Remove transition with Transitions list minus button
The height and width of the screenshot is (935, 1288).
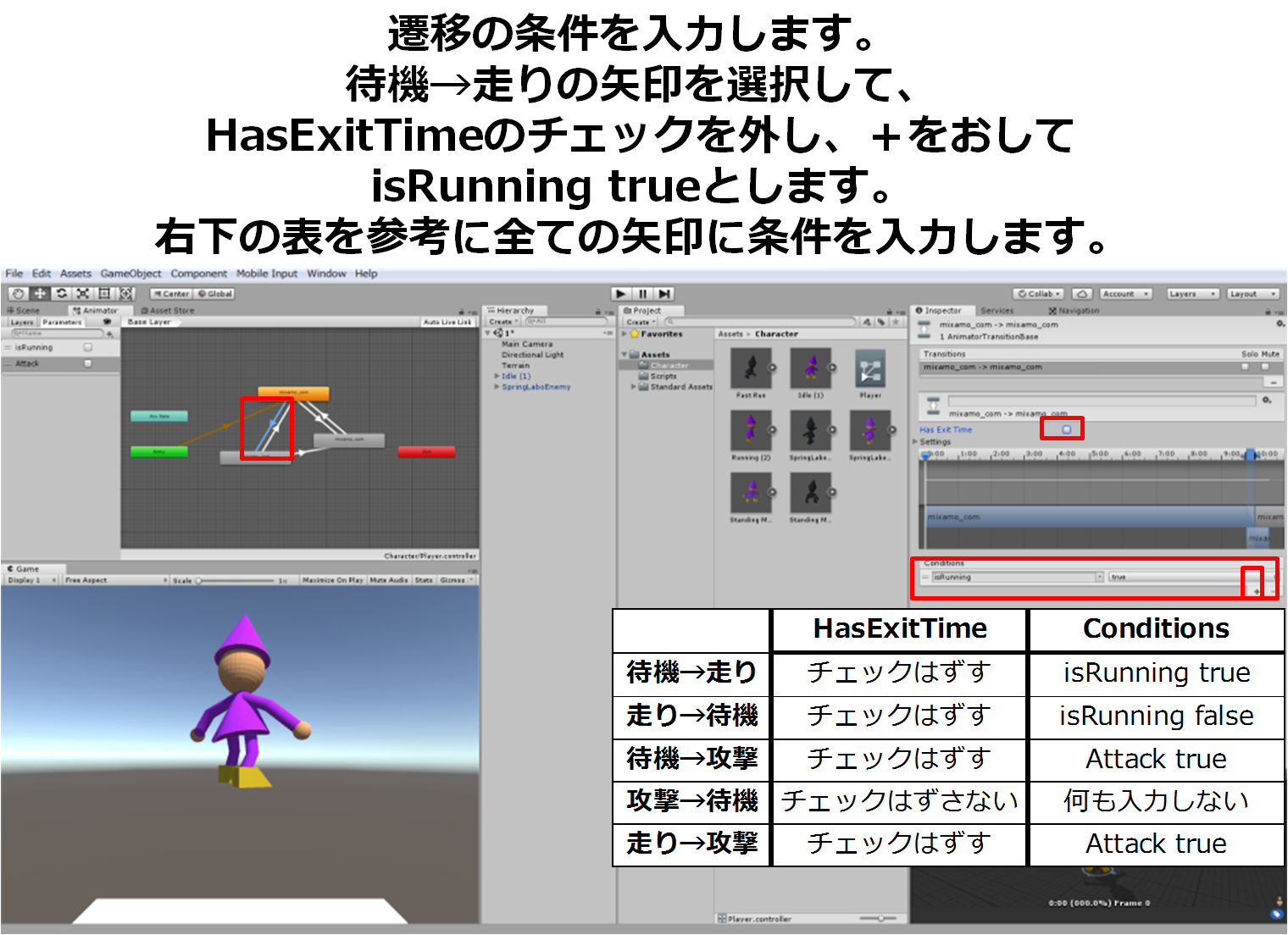point(1272,382)
